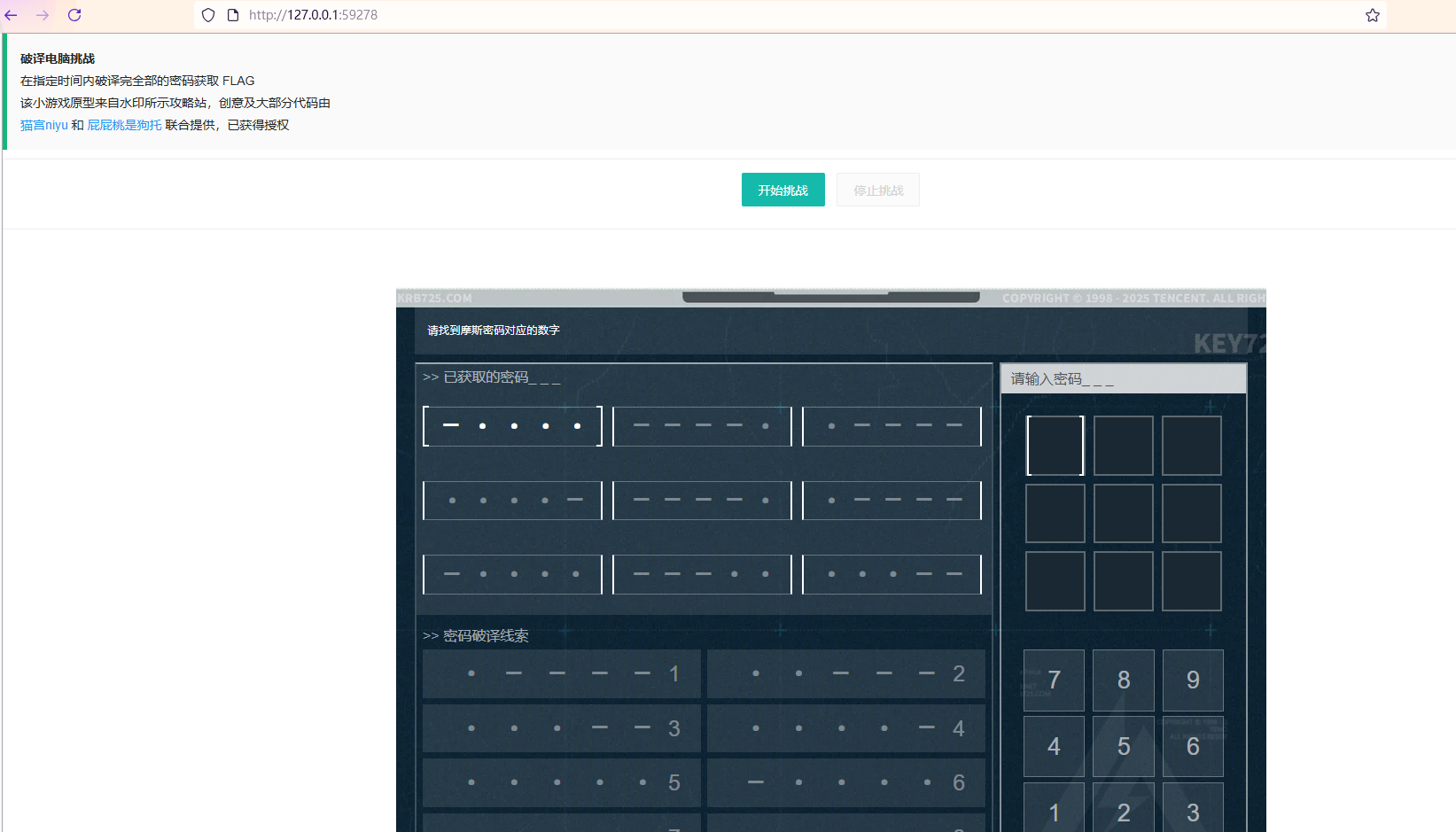Click the shield security icon in address bar
This screenshot has height=832, width=1456.
click(208, 15)
